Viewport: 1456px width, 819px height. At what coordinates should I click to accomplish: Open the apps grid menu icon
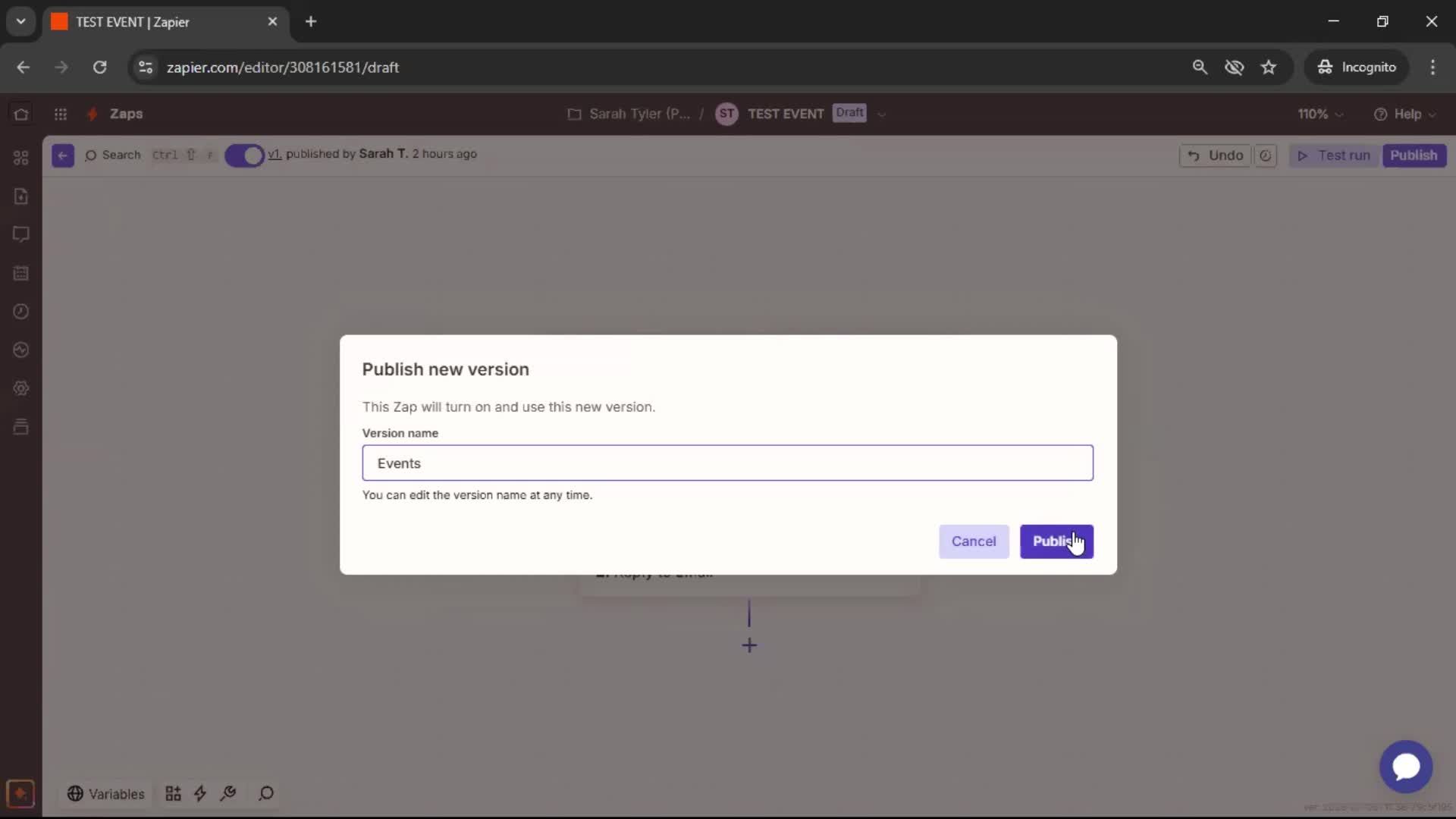pos(61,114)
